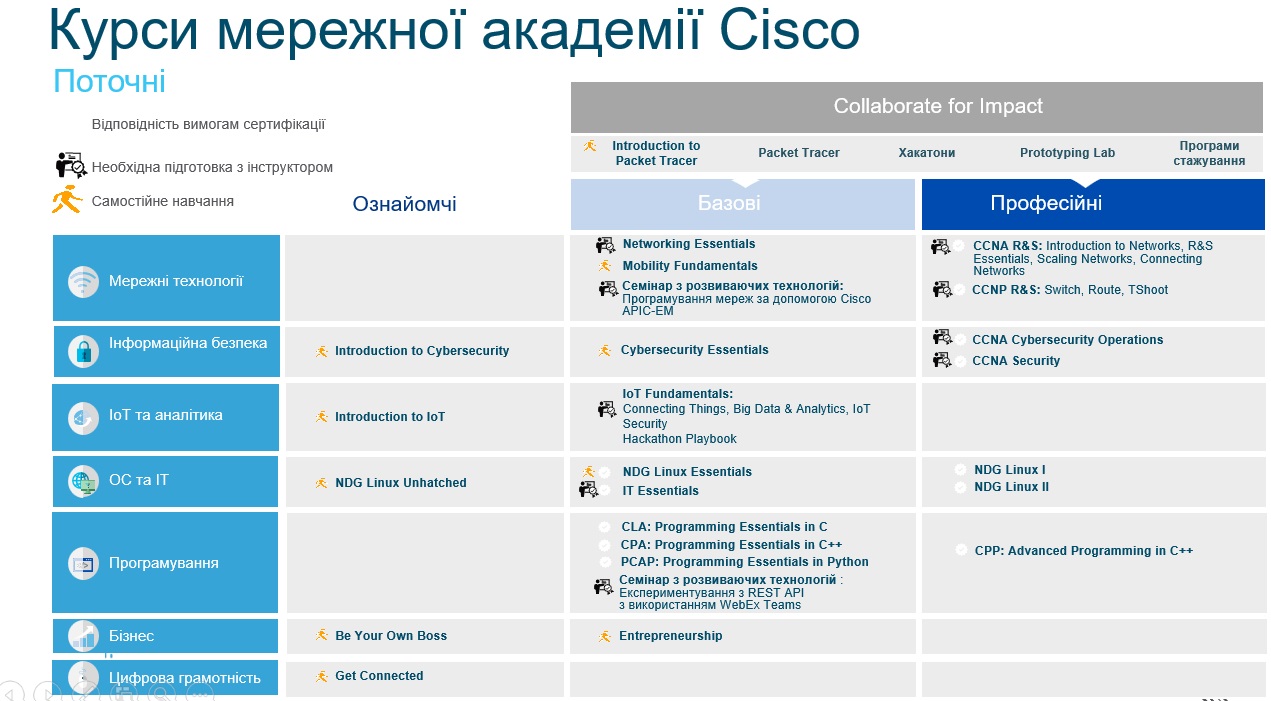This screenshot has height=701, width=1271.
Task: Click the instructor icon beside CCNA R&S
Action: point(941,246)
